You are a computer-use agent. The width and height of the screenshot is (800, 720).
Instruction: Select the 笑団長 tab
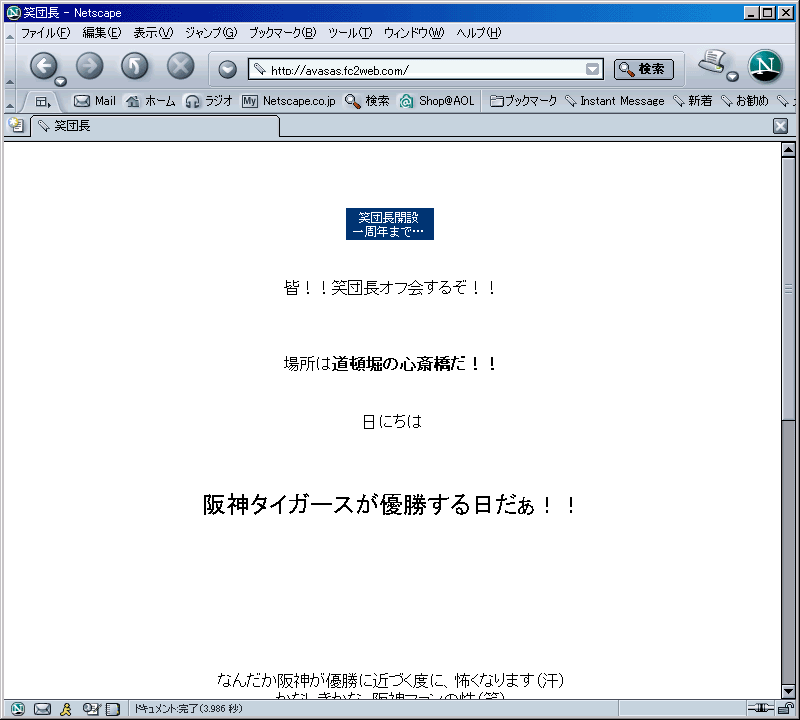pyautogui.click(x=156, y=126)
